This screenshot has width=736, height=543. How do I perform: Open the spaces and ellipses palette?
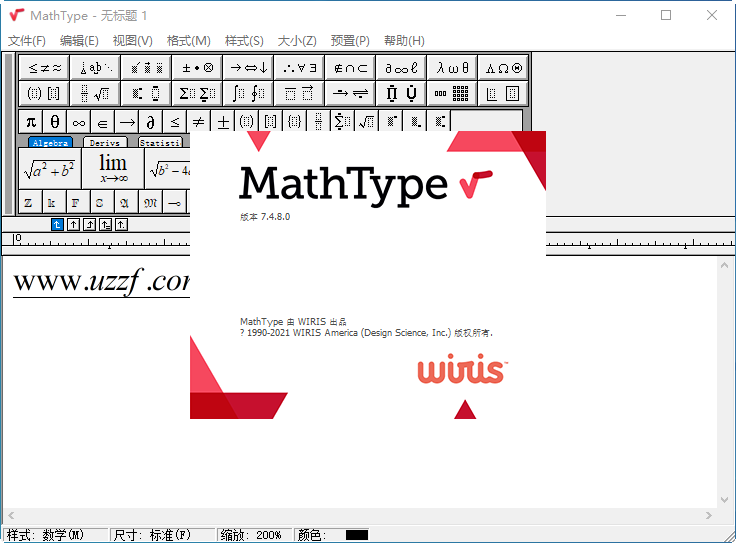click(96, 68)
